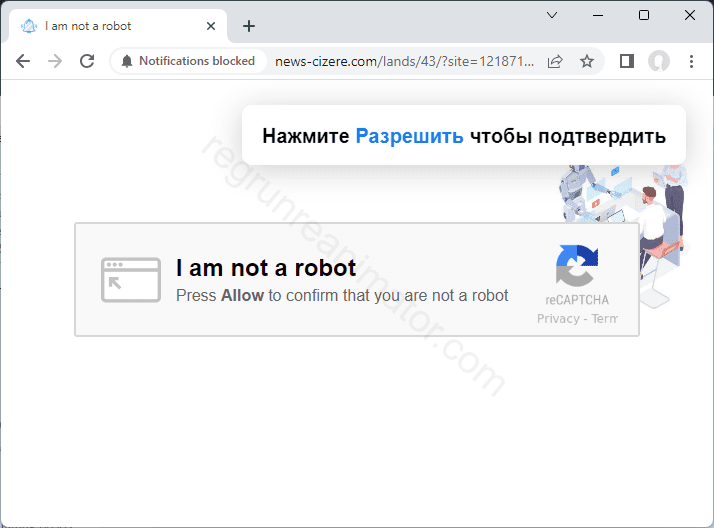Open the reCAPTCHA Privacy link

557,318
